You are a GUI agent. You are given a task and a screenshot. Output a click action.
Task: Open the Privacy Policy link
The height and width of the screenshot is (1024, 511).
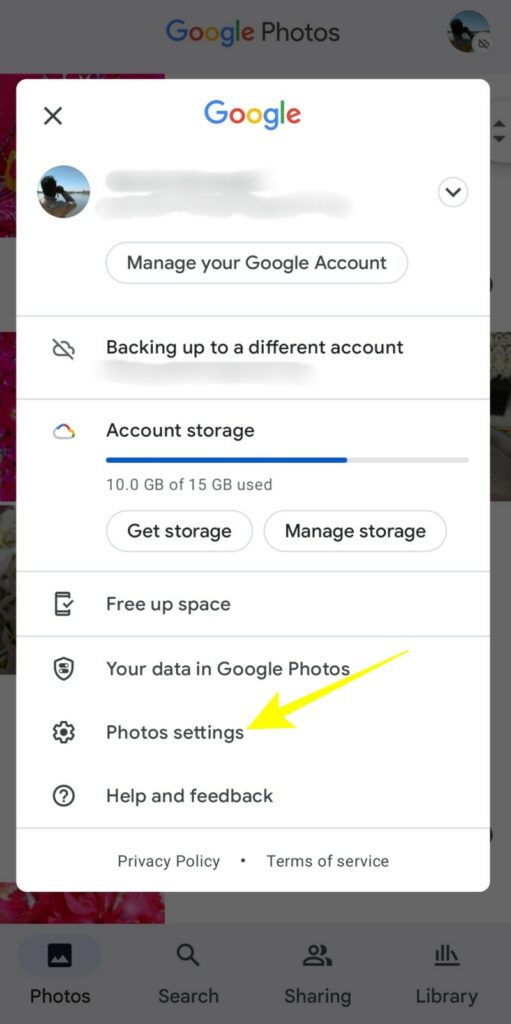tap(169, 861)
